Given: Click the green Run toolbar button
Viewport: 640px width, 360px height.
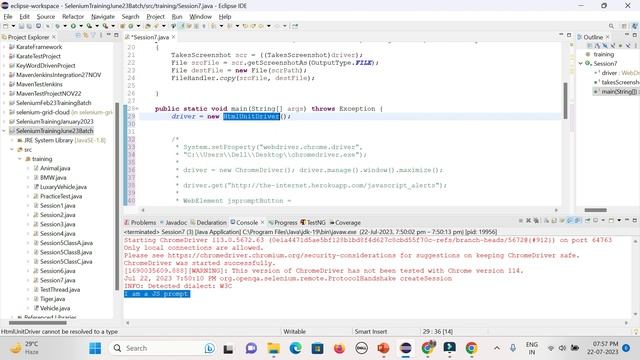Looking at the screenshot, I should click(73, 26).
